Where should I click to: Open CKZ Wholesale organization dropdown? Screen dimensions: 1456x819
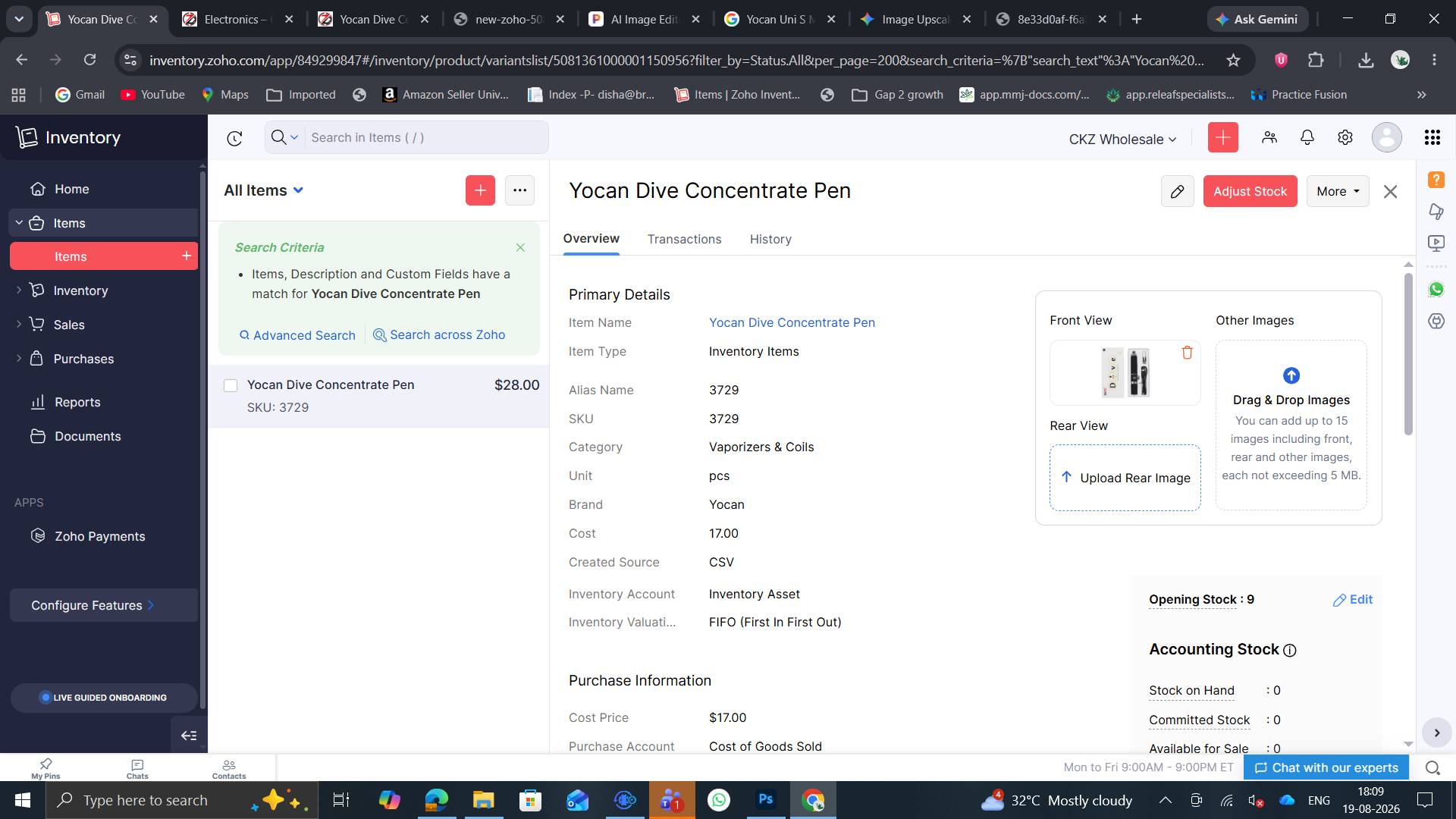click(x=1122, y=139)
